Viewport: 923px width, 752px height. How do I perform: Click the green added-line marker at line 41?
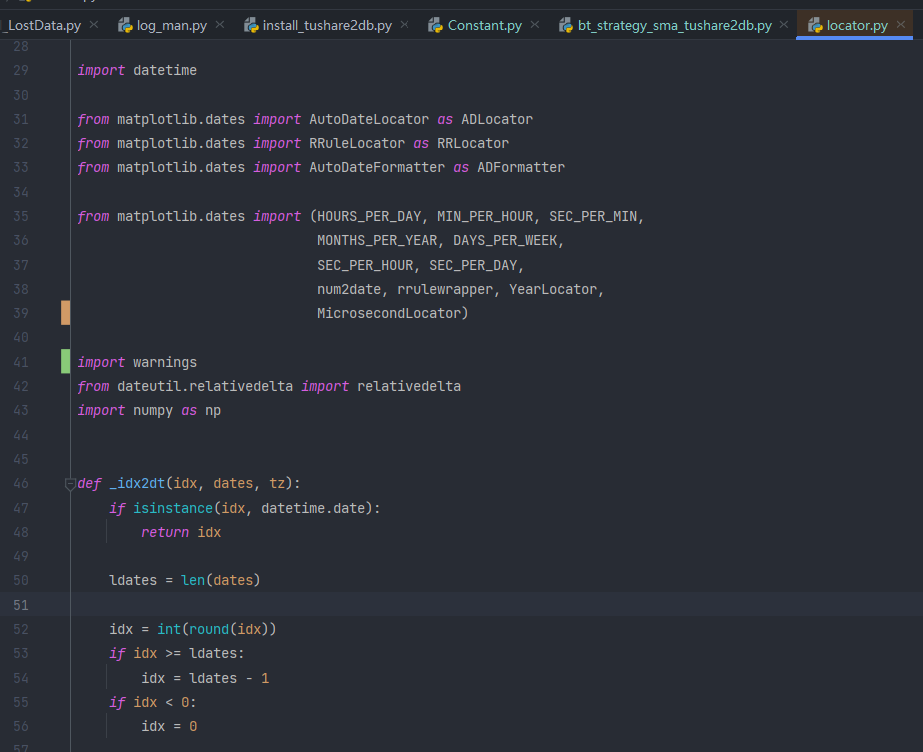pos(65,362)
